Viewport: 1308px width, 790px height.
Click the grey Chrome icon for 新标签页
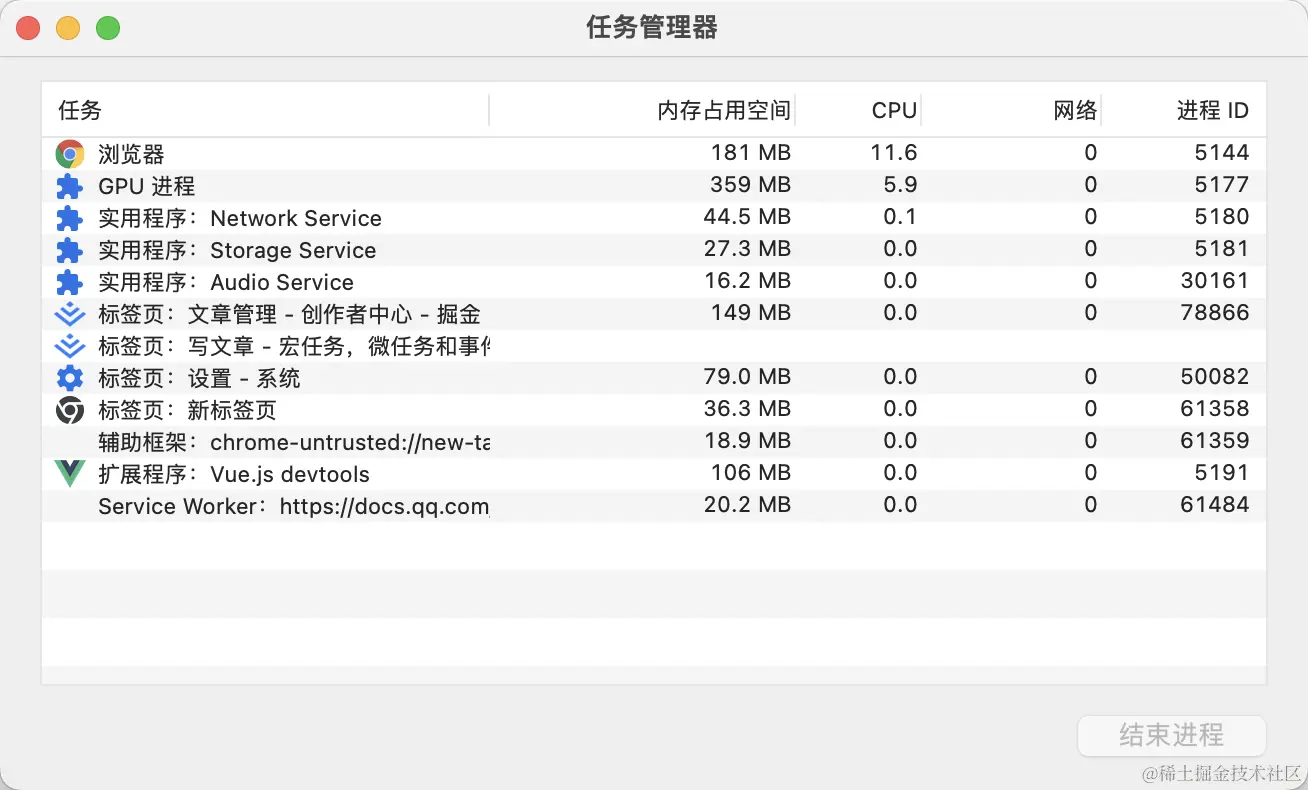[x=69, y=410]
